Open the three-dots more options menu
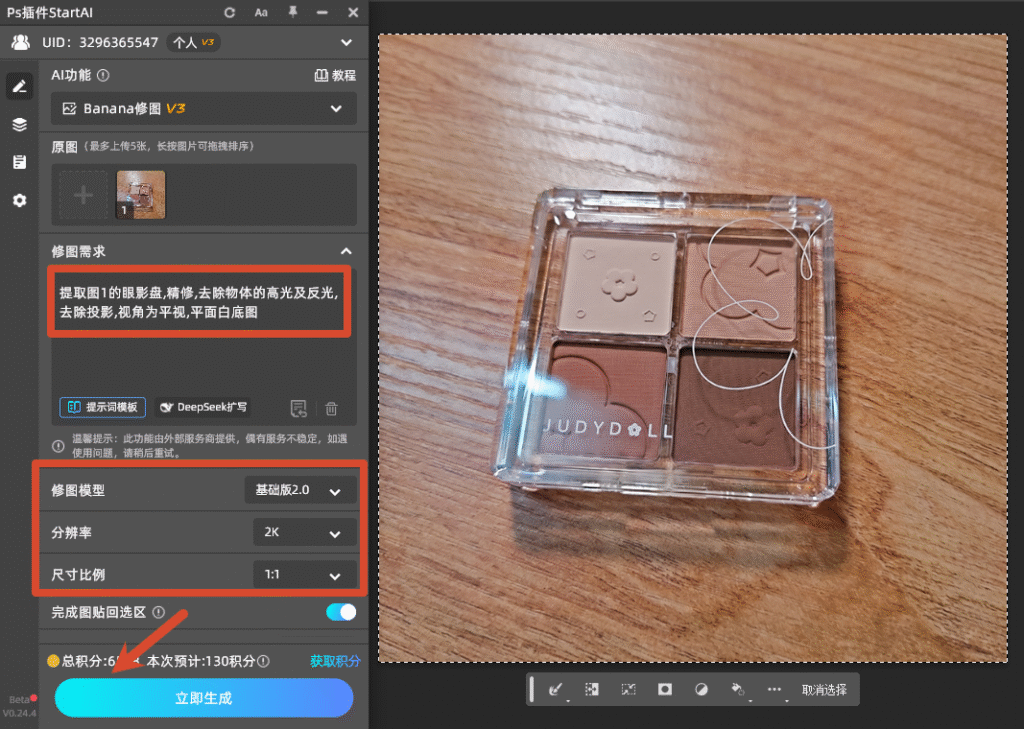This screenshot has height=729, width=1024. [775, 689]
